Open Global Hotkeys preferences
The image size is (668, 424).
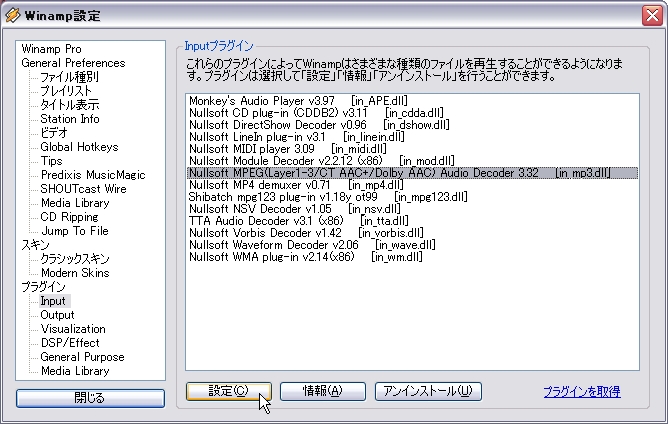[x=79, y=147]
